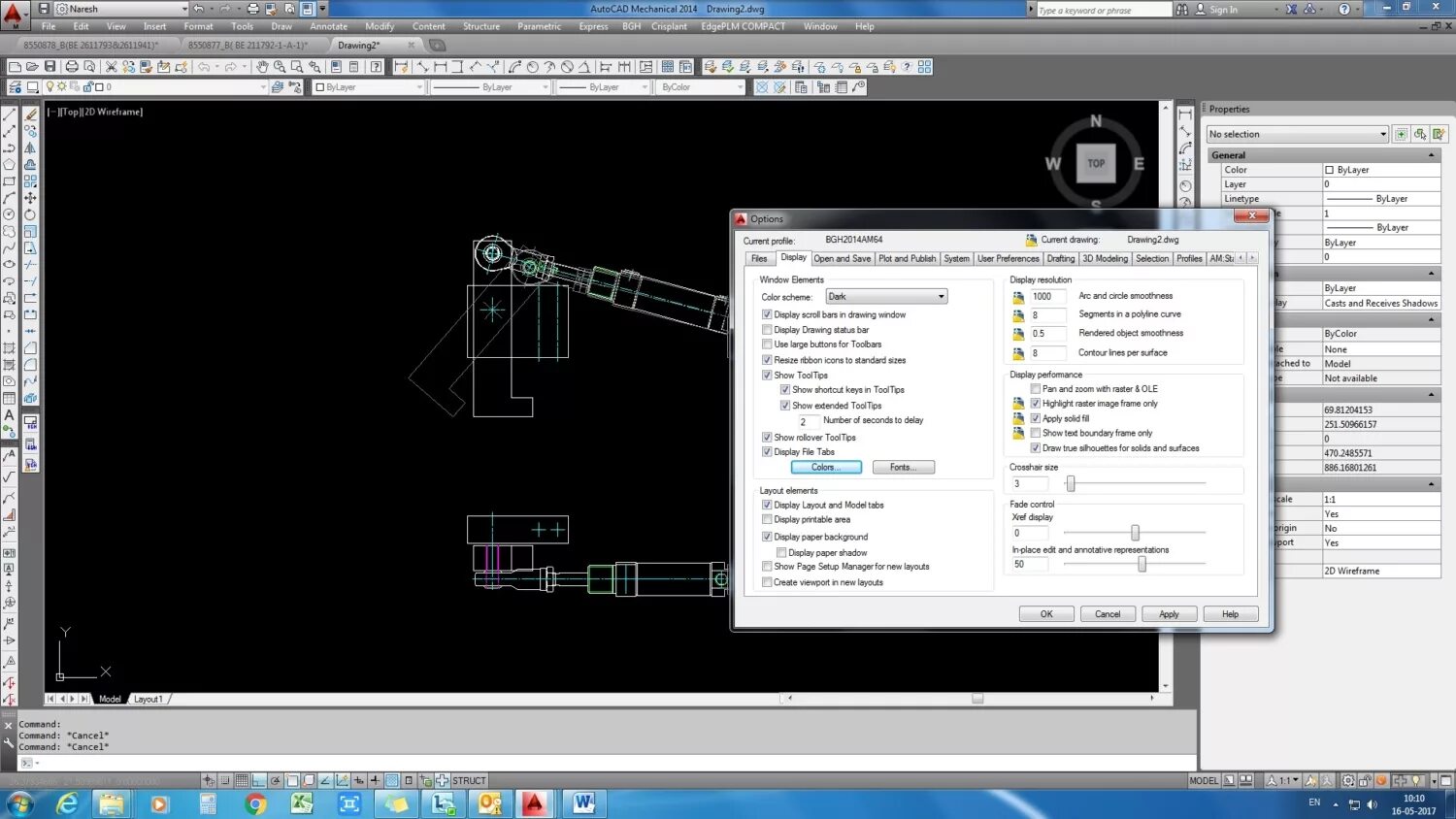Viewport: 1456px width, 819px height.
Task: Click the Plot printer icon
Action: tap(71, 67)
